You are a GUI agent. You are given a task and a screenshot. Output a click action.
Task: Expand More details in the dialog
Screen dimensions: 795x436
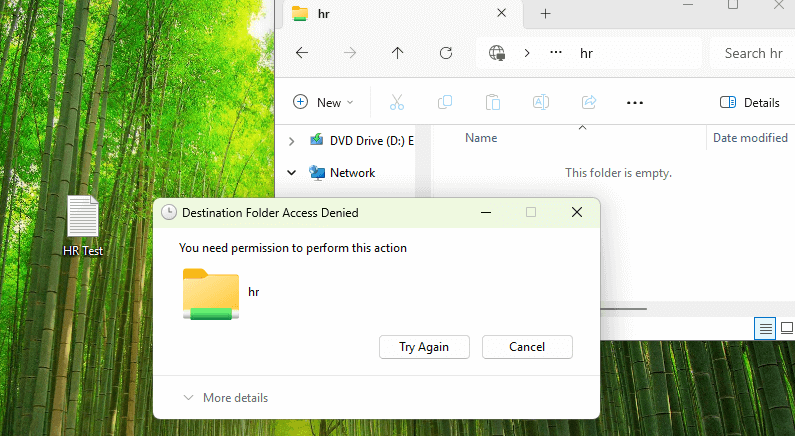[226, 398]
